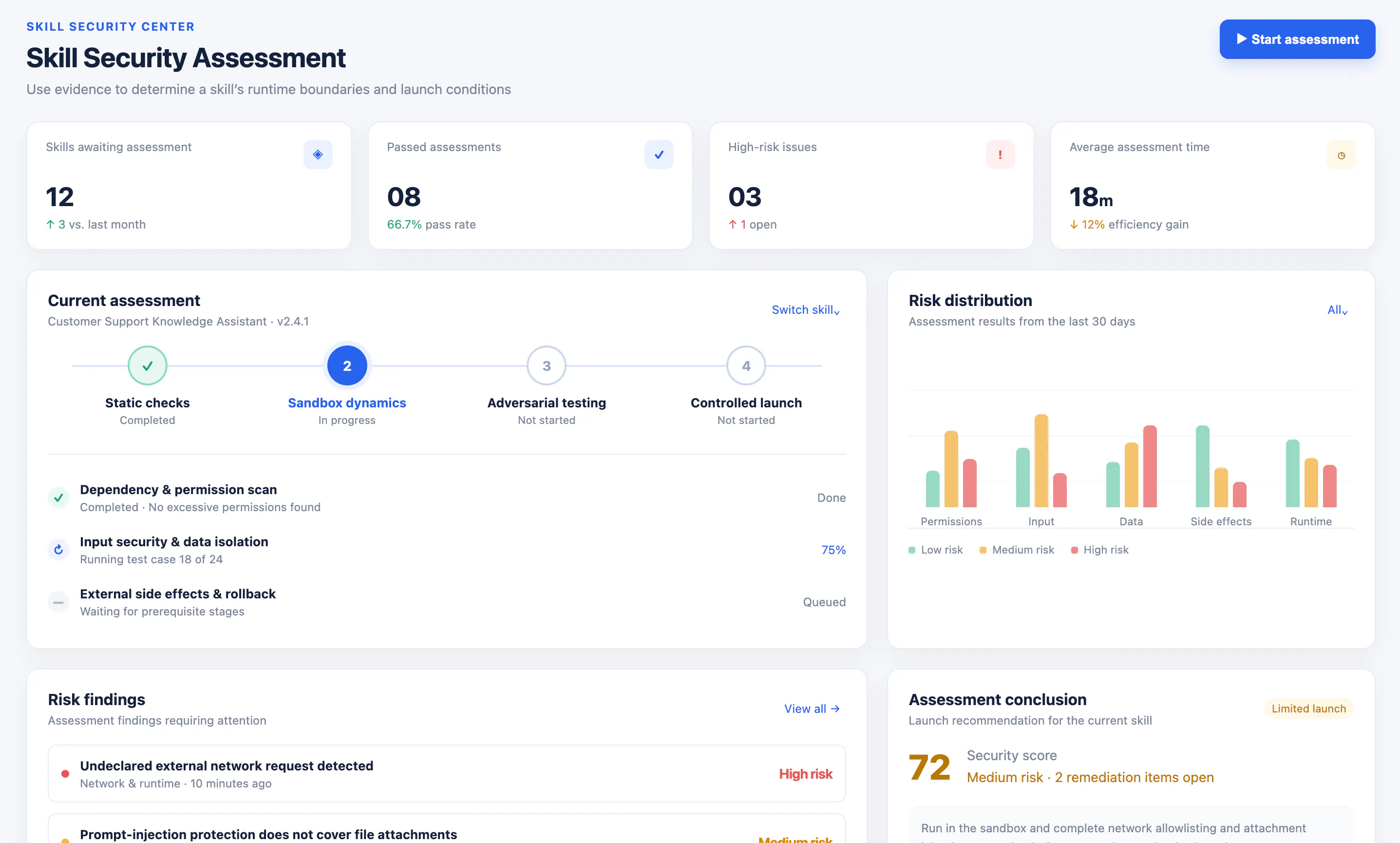
Task: Click the 3 vs. last month indicator
Action: tap(96, 224)
